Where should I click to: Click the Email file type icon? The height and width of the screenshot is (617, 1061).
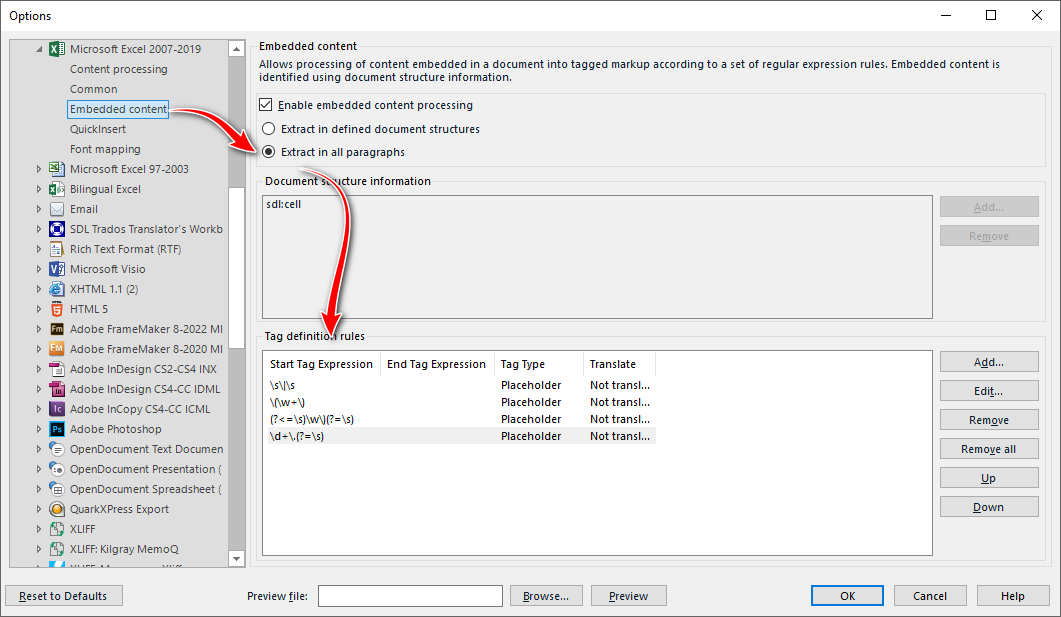(x=56, y=208)
